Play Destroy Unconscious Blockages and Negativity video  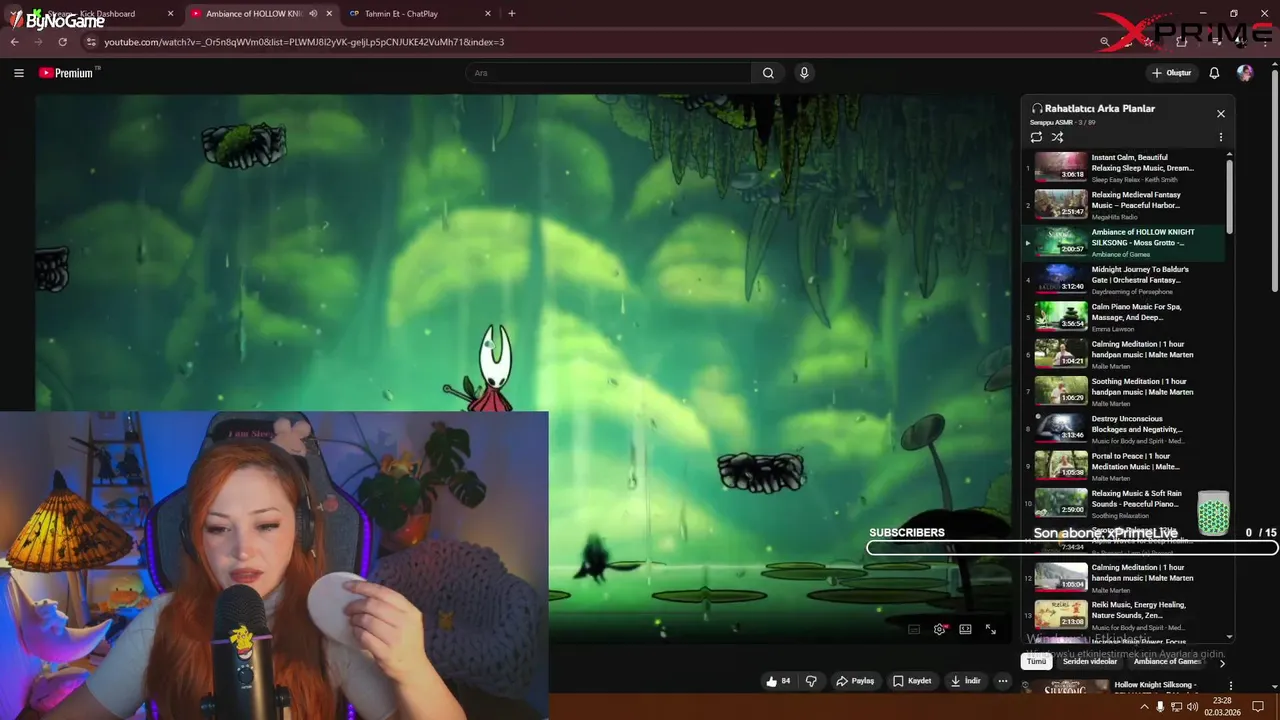(x=1124, y=429)
